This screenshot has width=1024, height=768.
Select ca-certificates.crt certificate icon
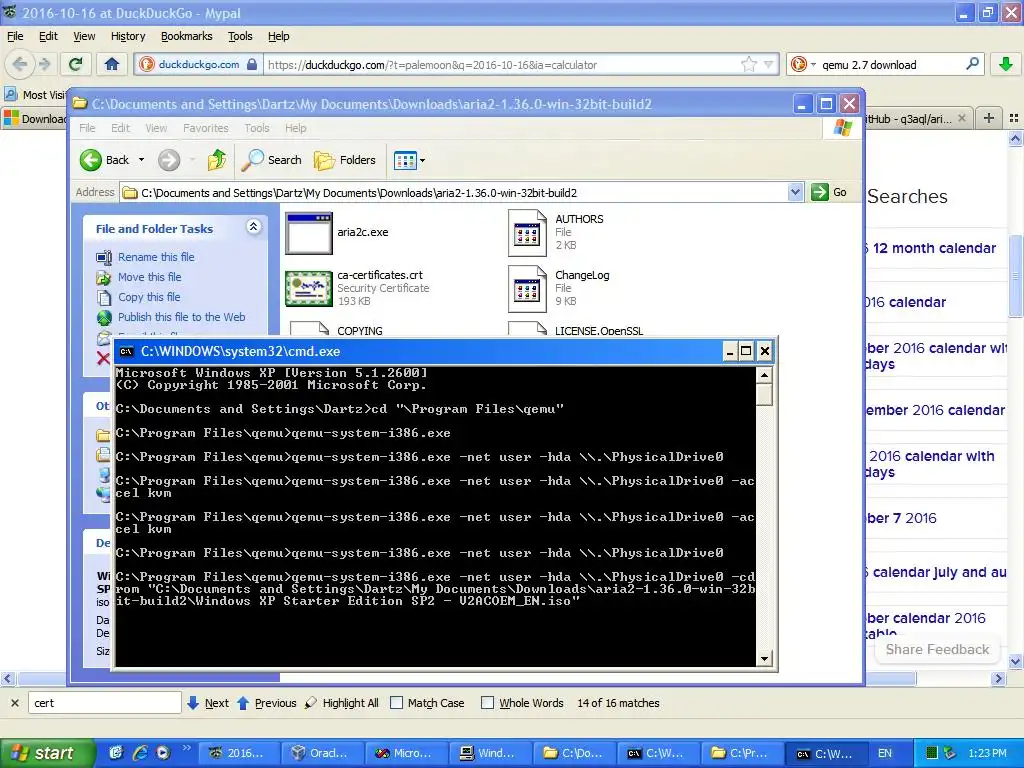coord(309,288)
